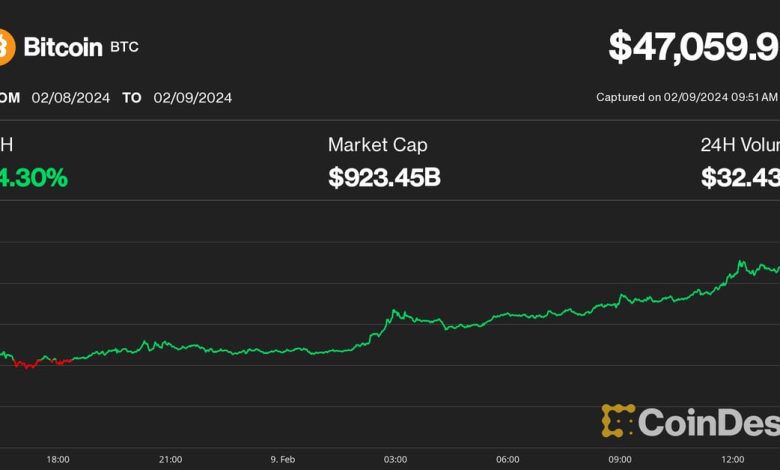Select the 02/09/2024 end date
The height and width of the screenshot is (470, 780).
pyautogui.click(x=192, y=97)
